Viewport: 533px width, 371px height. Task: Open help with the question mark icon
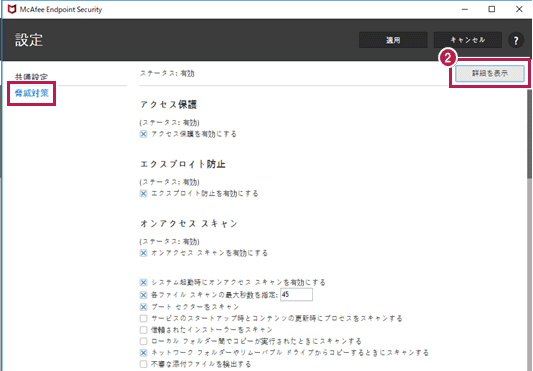(516, 40)
